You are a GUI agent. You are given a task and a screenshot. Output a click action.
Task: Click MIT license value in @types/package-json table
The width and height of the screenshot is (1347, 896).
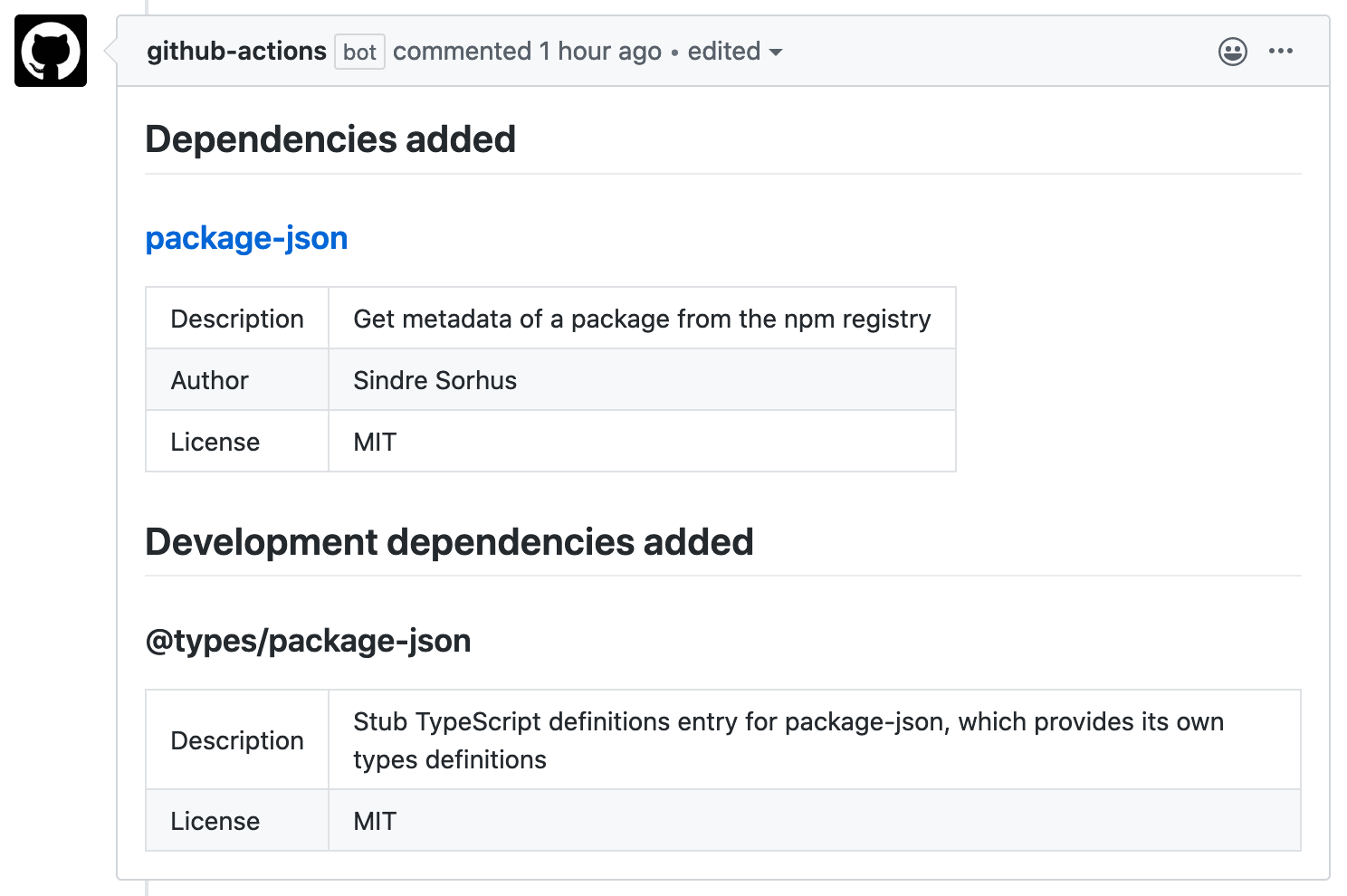pyautogui.click(x=375, y=821)
